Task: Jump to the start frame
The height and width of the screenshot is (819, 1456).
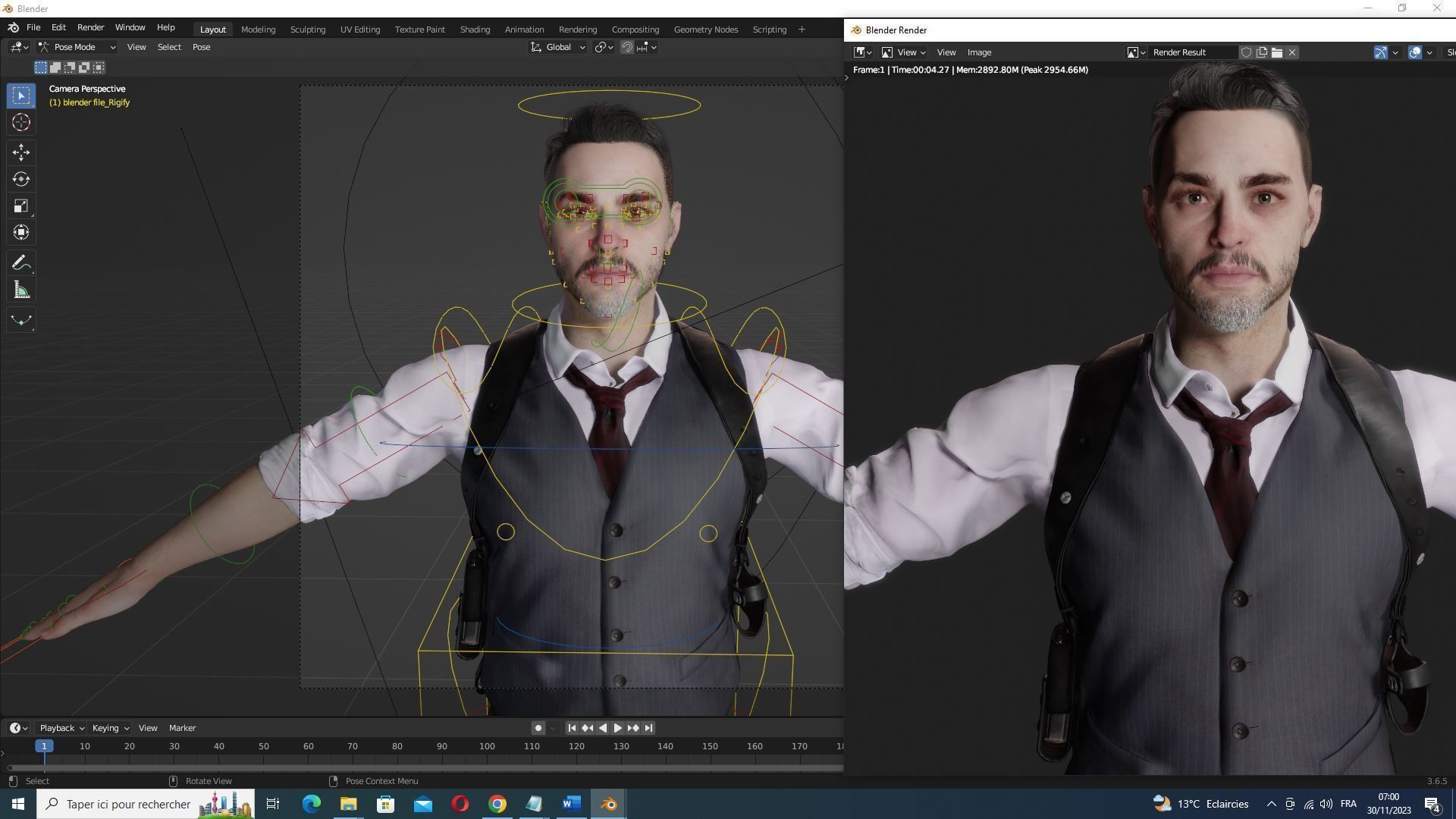Action: pos(572,728)
